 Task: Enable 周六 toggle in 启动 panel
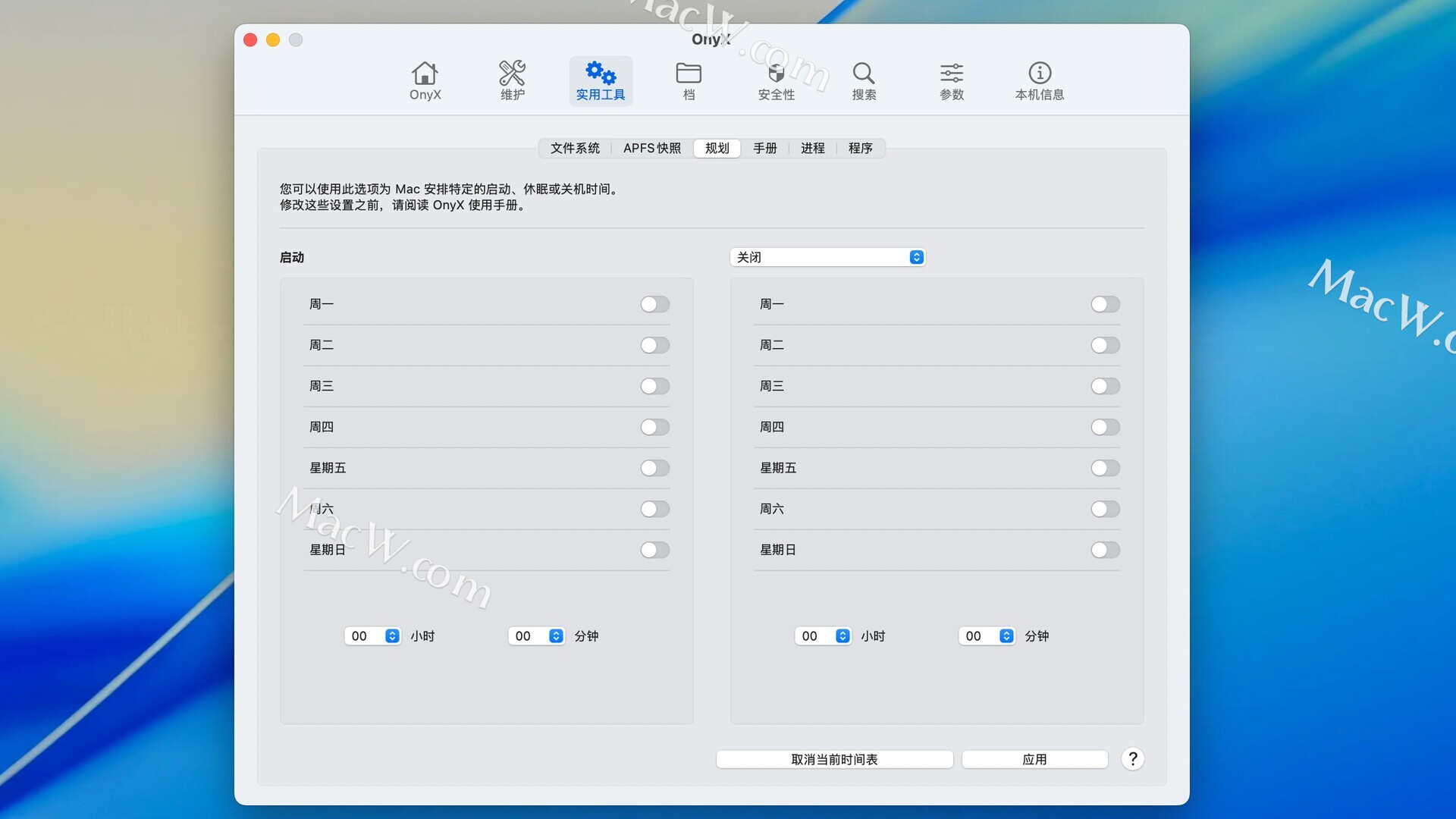point(655,509)
